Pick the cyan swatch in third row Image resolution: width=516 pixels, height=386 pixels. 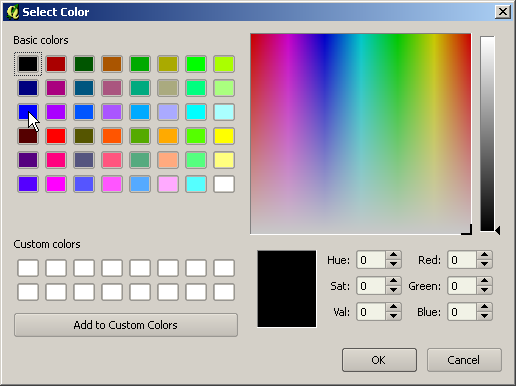click(196, 112)
